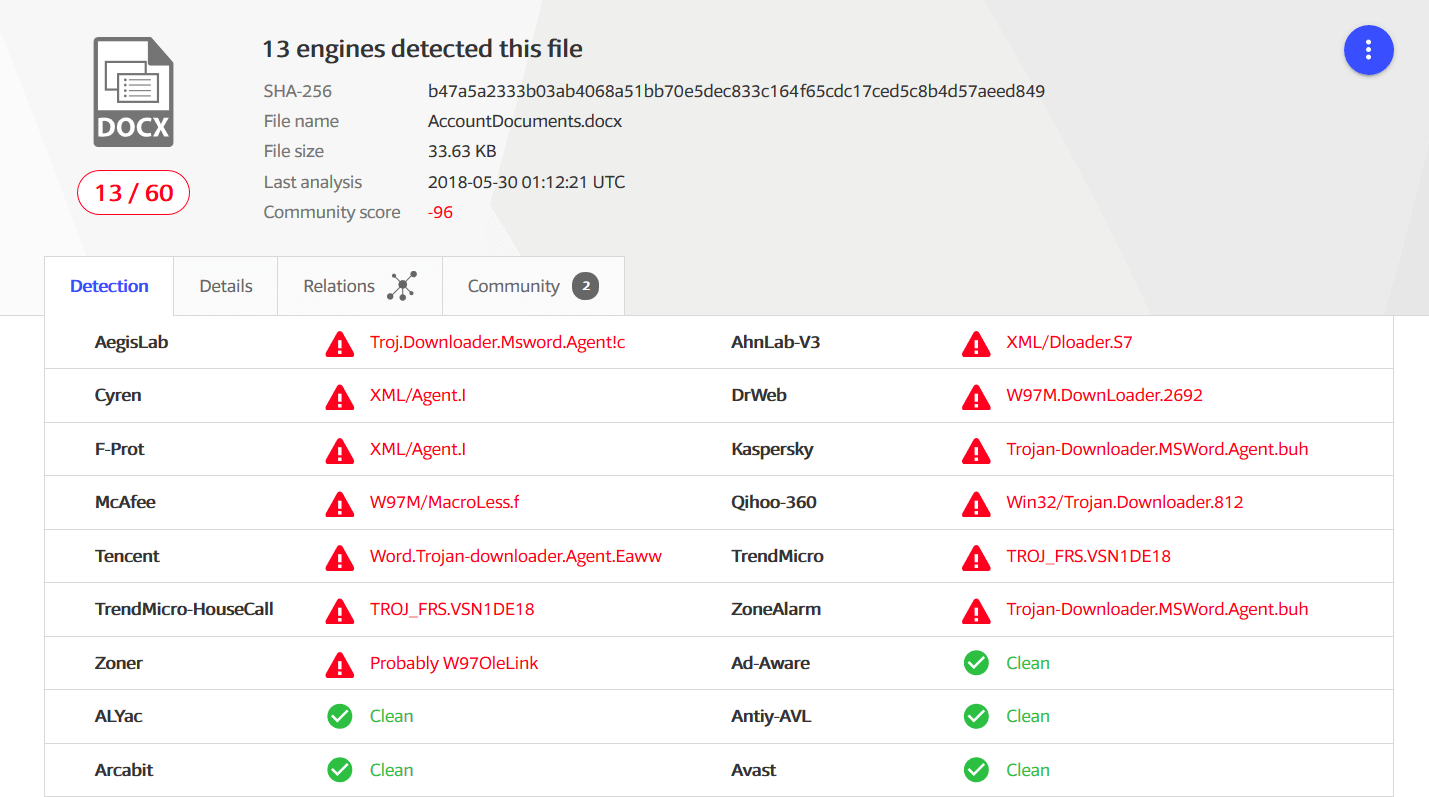The height and width of the screenshot is (797, 1429).
Task: Click the Tencent red warning icon
Action: pyautogui.click(x=340, y=558)
